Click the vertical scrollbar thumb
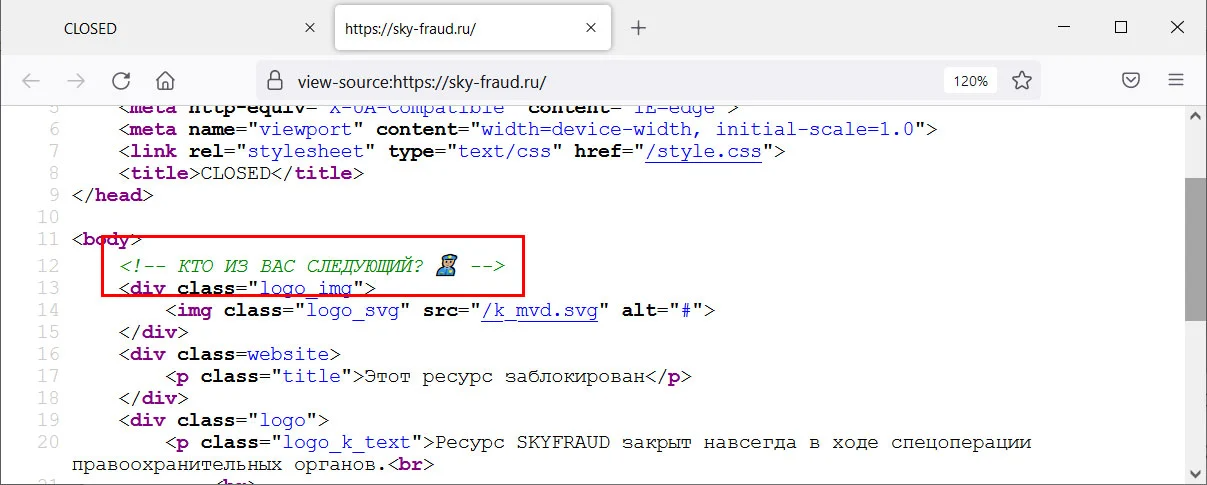The height and width of the screenshot is (485, 1207). 1196,248
